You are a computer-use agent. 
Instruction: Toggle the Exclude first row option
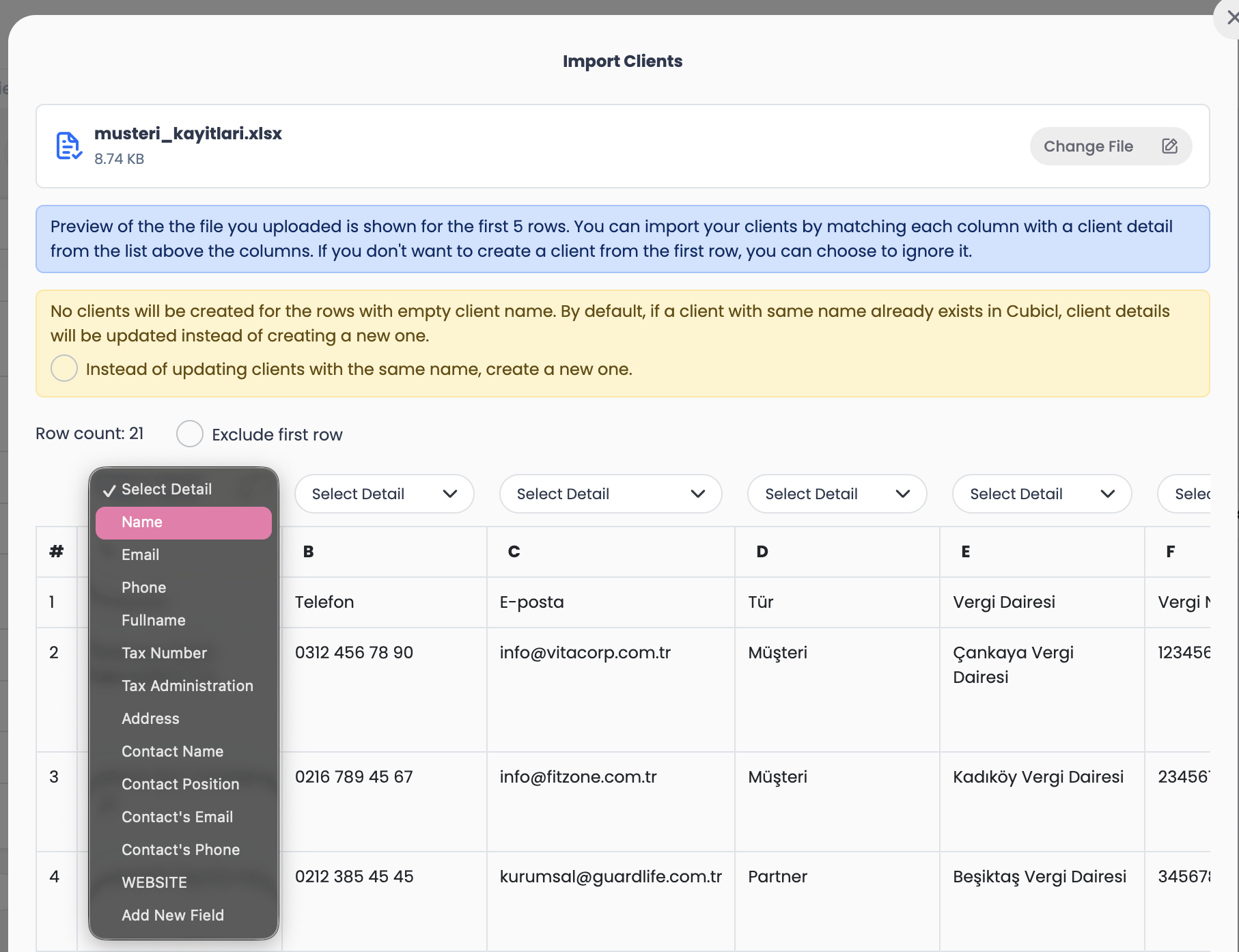(190, 434)
